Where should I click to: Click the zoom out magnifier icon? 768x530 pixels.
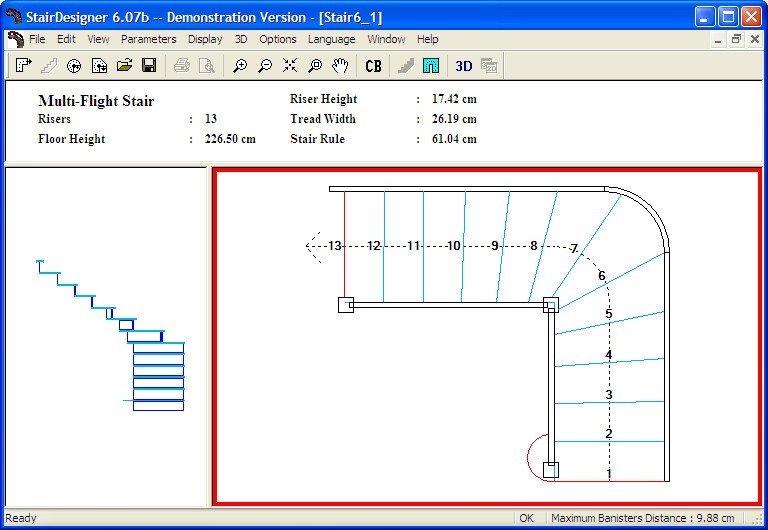pyautogui.click(x=265, y=66)
